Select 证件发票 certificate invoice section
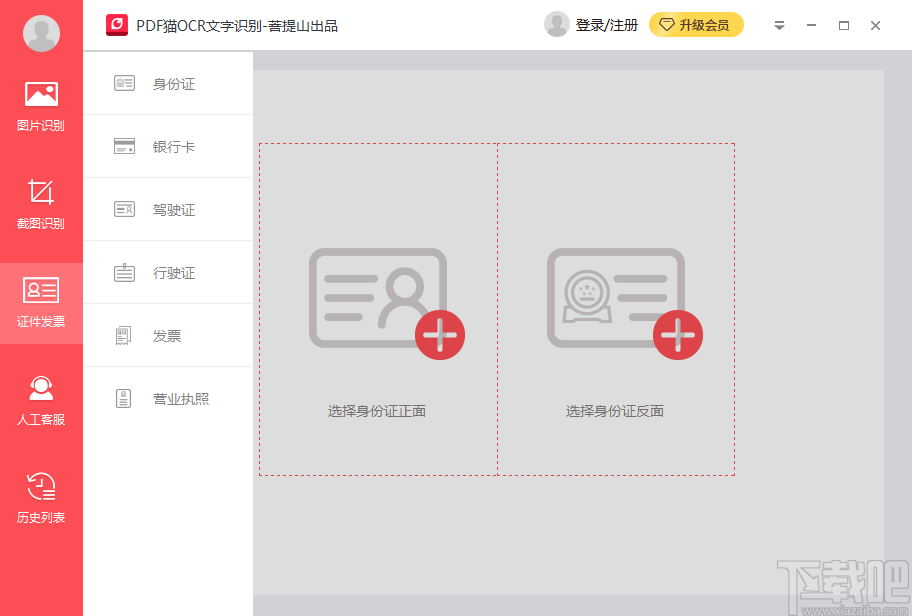912x616 pixels. pos(41,303)
